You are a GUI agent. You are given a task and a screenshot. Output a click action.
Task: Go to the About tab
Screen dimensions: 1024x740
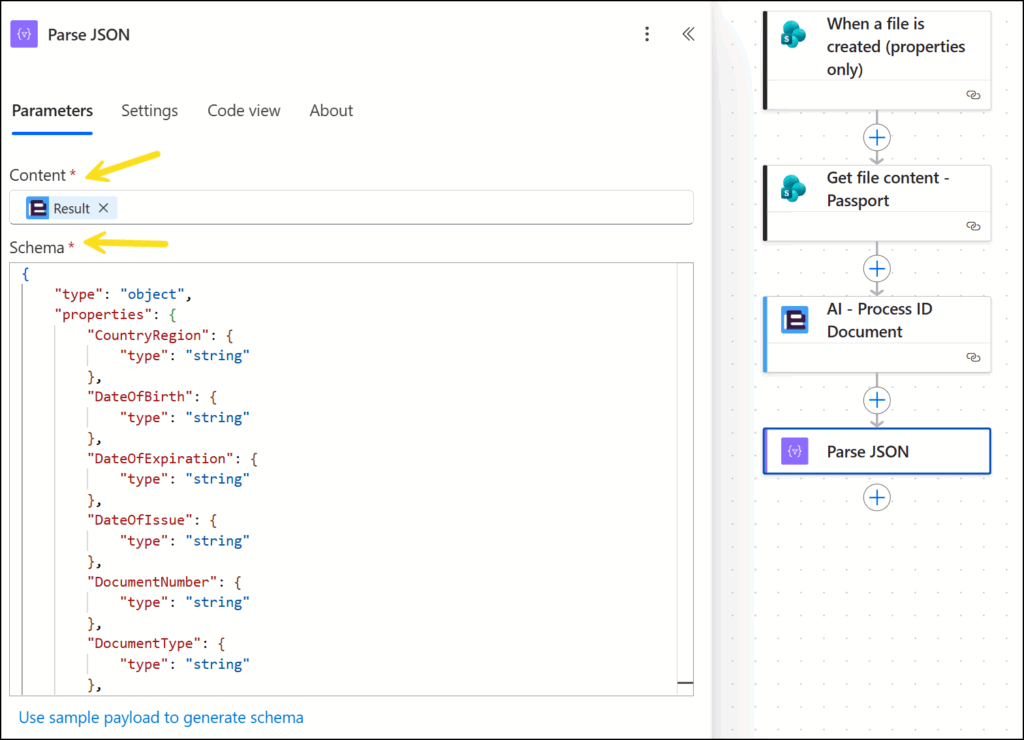click(331, 111)
